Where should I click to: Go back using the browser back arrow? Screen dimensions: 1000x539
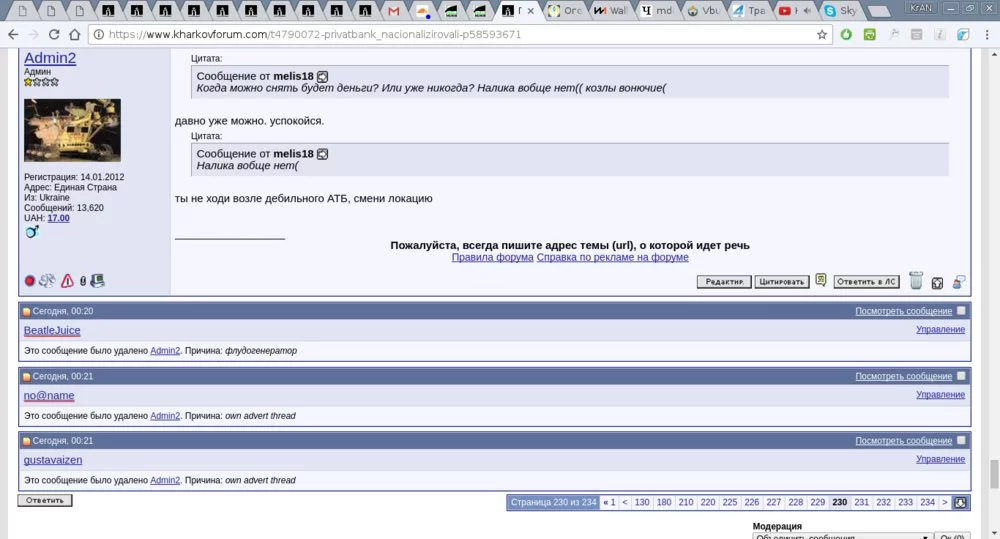[x=13, y=34]
